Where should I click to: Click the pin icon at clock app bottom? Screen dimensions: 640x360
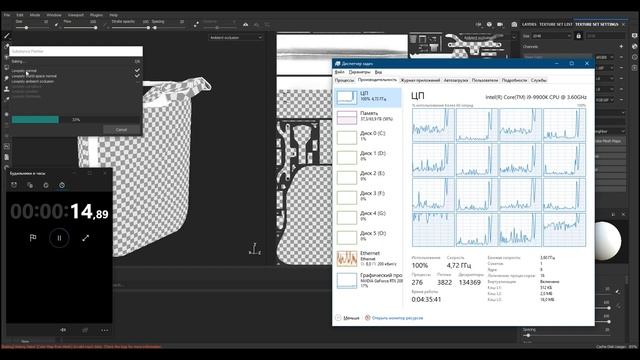pyautogui.click(x=84, y=330)
